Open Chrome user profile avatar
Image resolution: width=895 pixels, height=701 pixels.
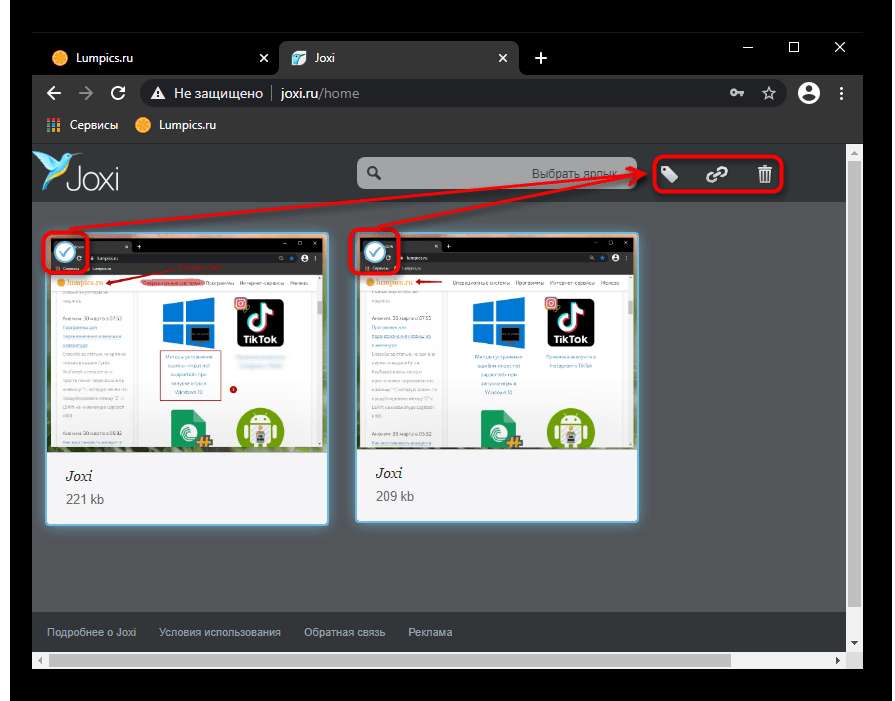(809, 93)
